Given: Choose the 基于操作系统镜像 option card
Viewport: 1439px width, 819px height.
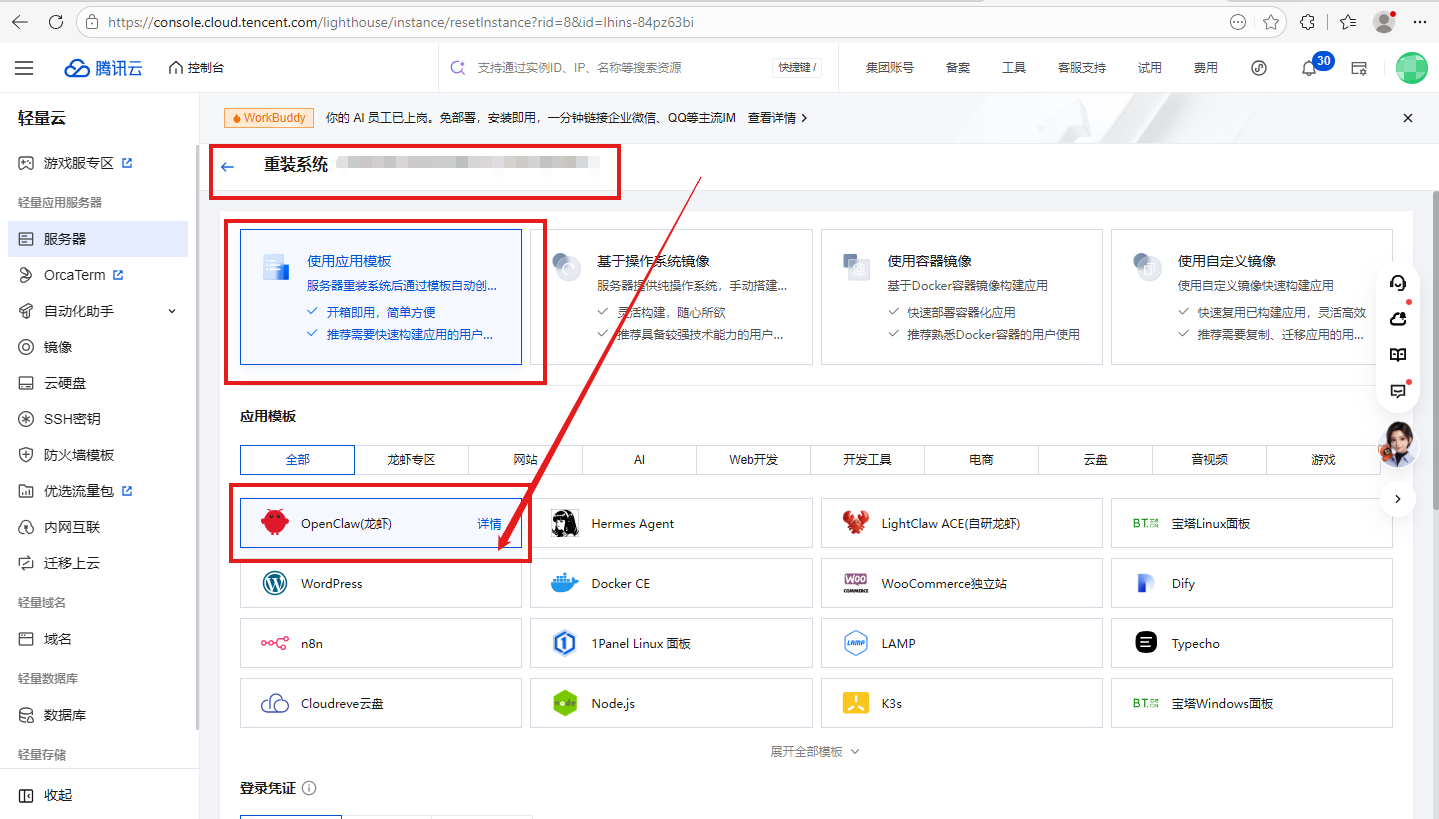Looking at the screenshot, I should pyautogui.click(x=671, y=297).
